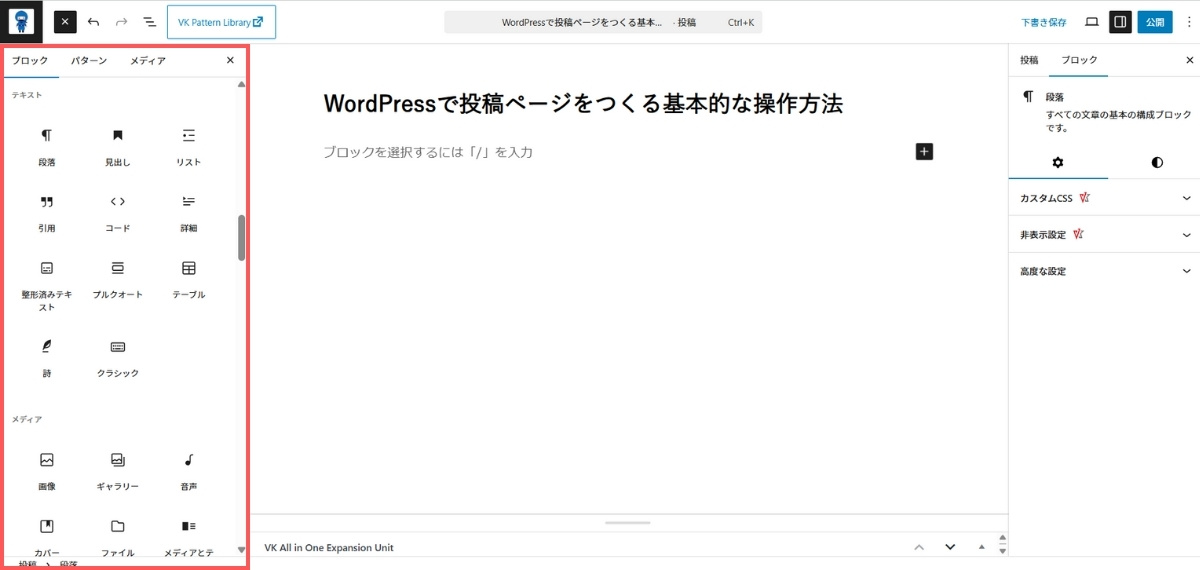Click the empty paragraph placeholder text
This screenshot has width=1200, height=570.
coord(428,152)
